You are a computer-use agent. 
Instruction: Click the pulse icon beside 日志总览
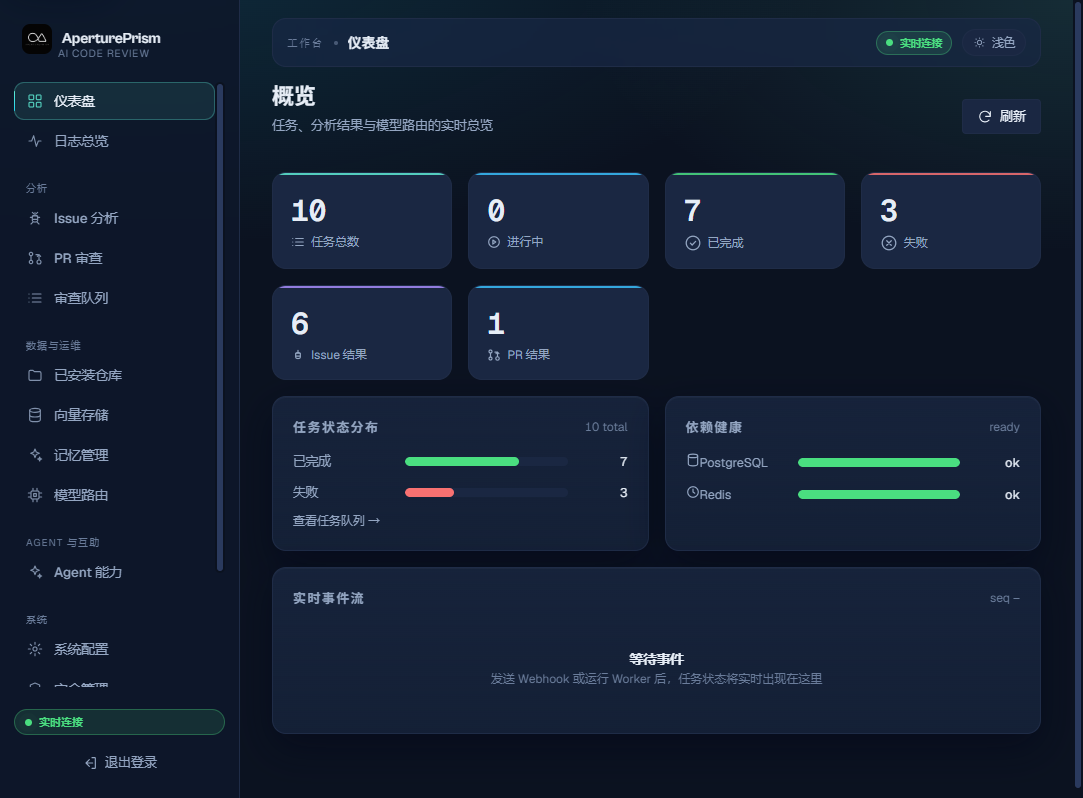tap(35, 141)
